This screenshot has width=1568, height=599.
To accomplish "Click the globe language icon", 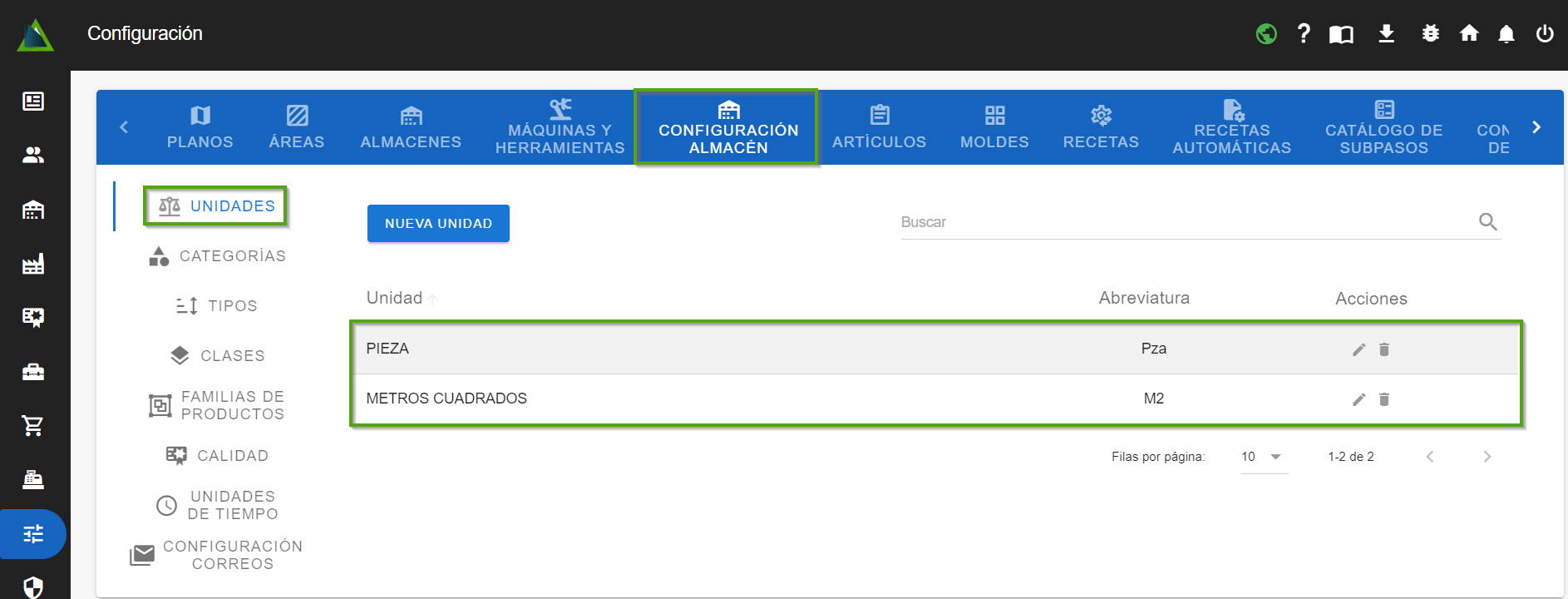I will 1266,33.
